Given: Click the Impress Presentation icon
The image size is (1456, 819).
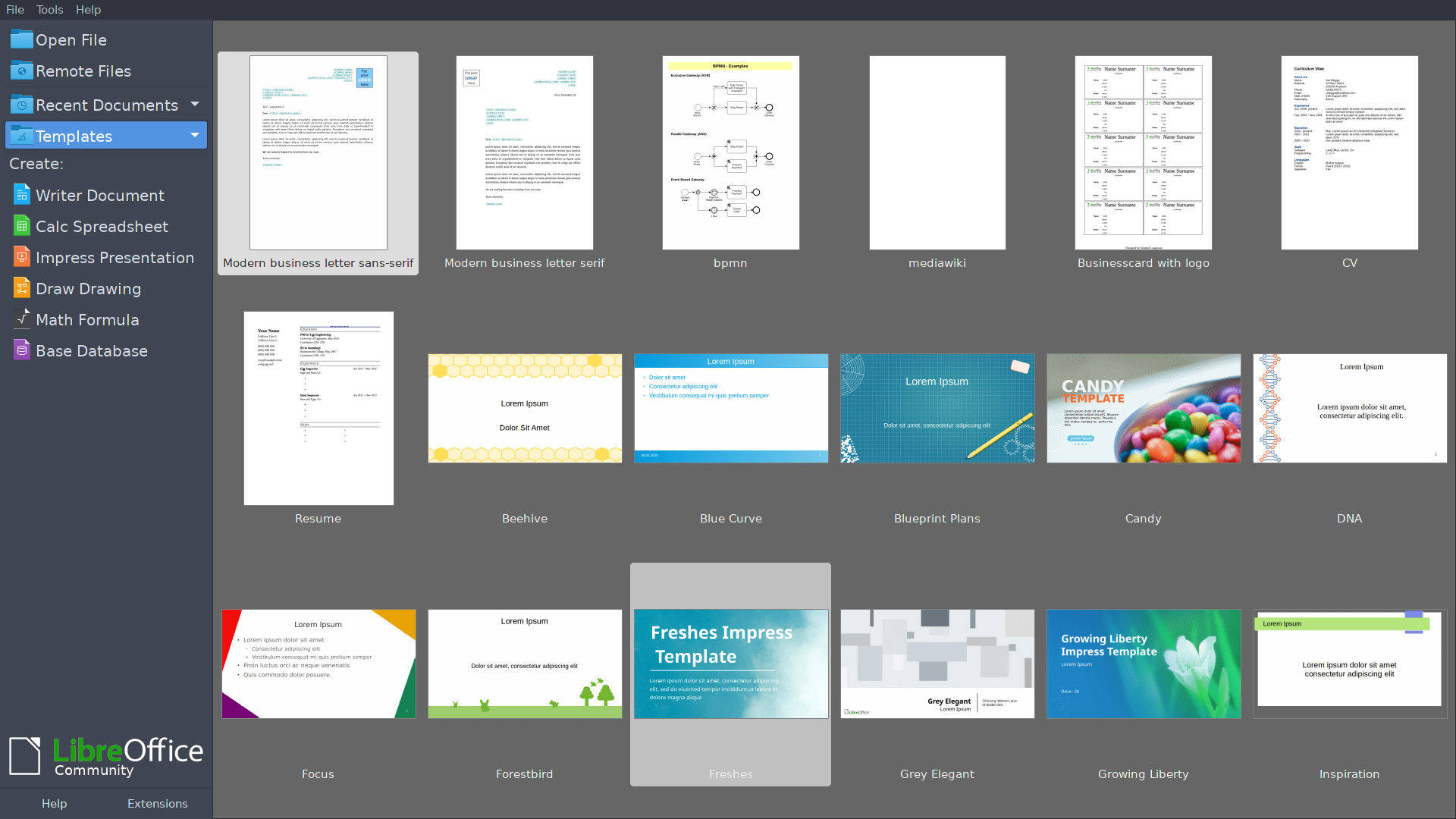Looking at the screenshot, I should tap(22, 257).
